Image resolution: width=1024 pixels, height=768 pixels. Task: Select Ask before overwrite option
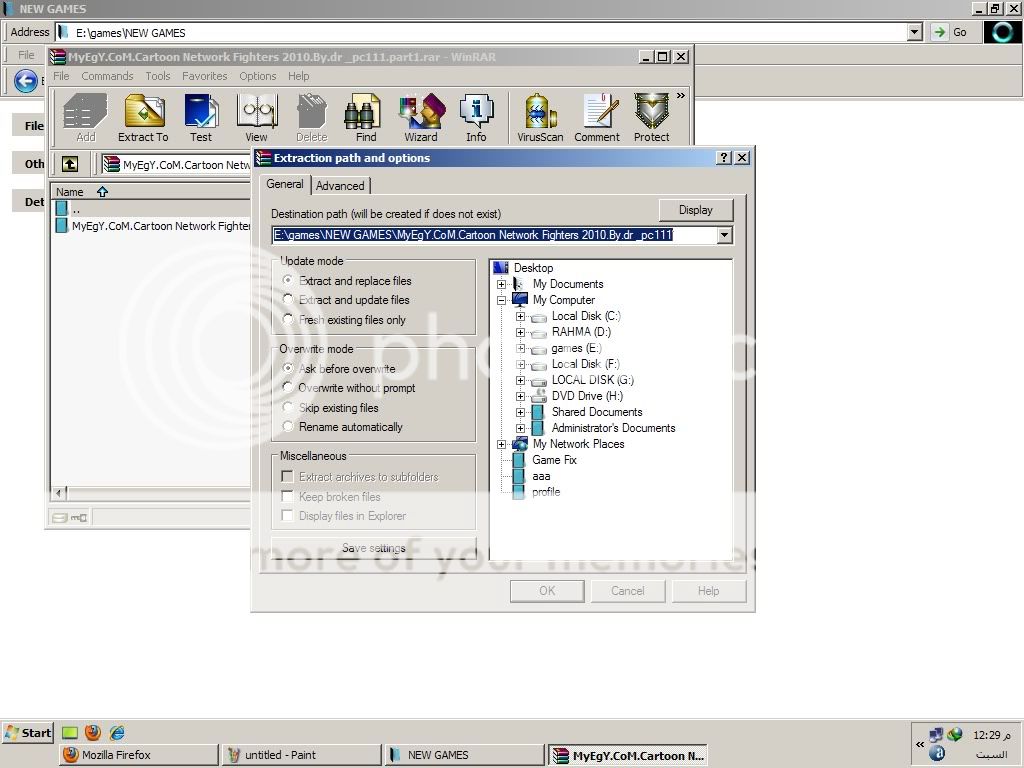coord(339,368)
